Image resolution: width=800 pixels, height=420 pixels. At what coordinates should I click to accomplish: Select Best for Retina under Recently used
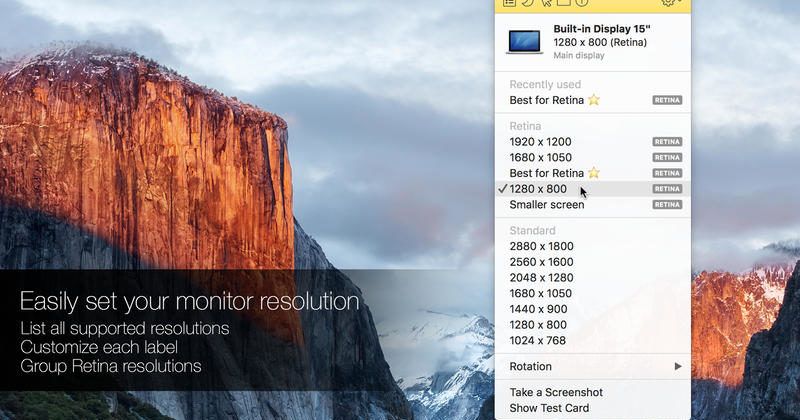tap(593, 100)
